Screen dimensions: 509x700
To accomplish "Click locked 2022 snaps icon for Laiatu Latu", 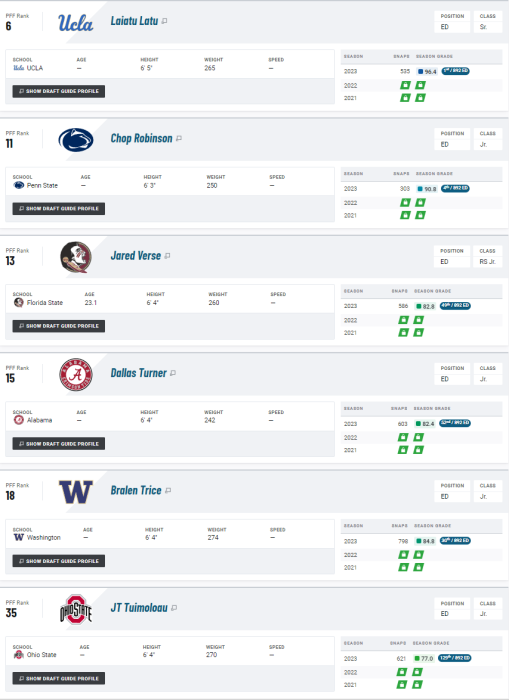I will [405, 85].
